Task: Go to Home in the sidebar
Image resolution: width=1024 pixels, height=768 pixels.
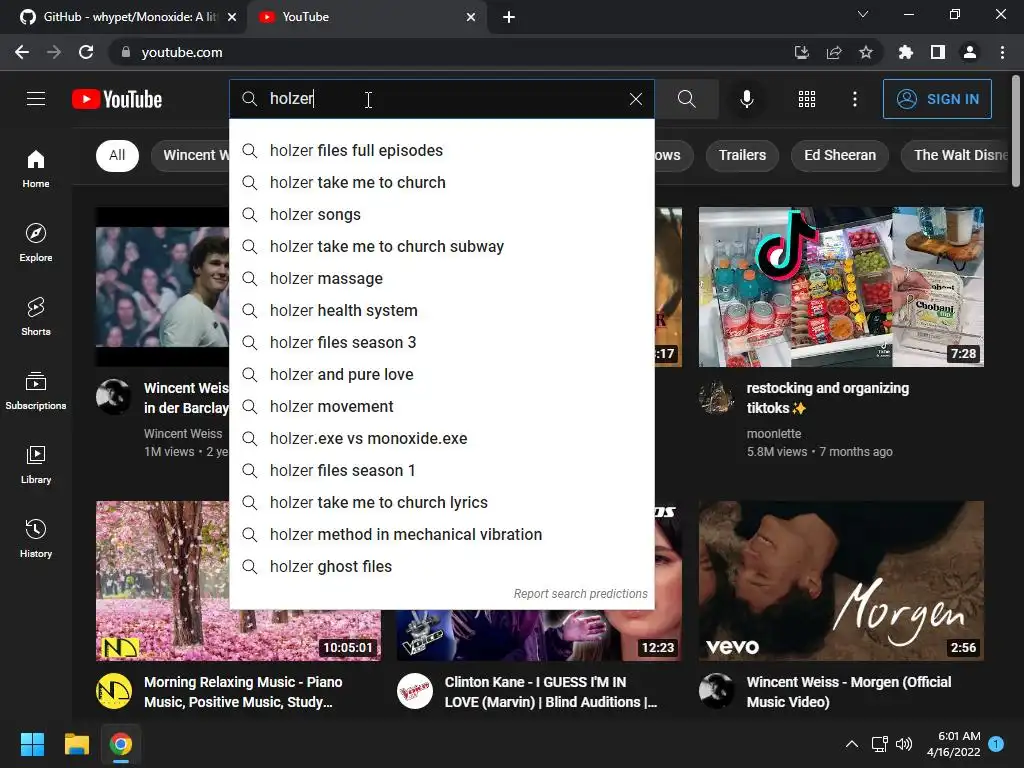Action: pos(36,169)
